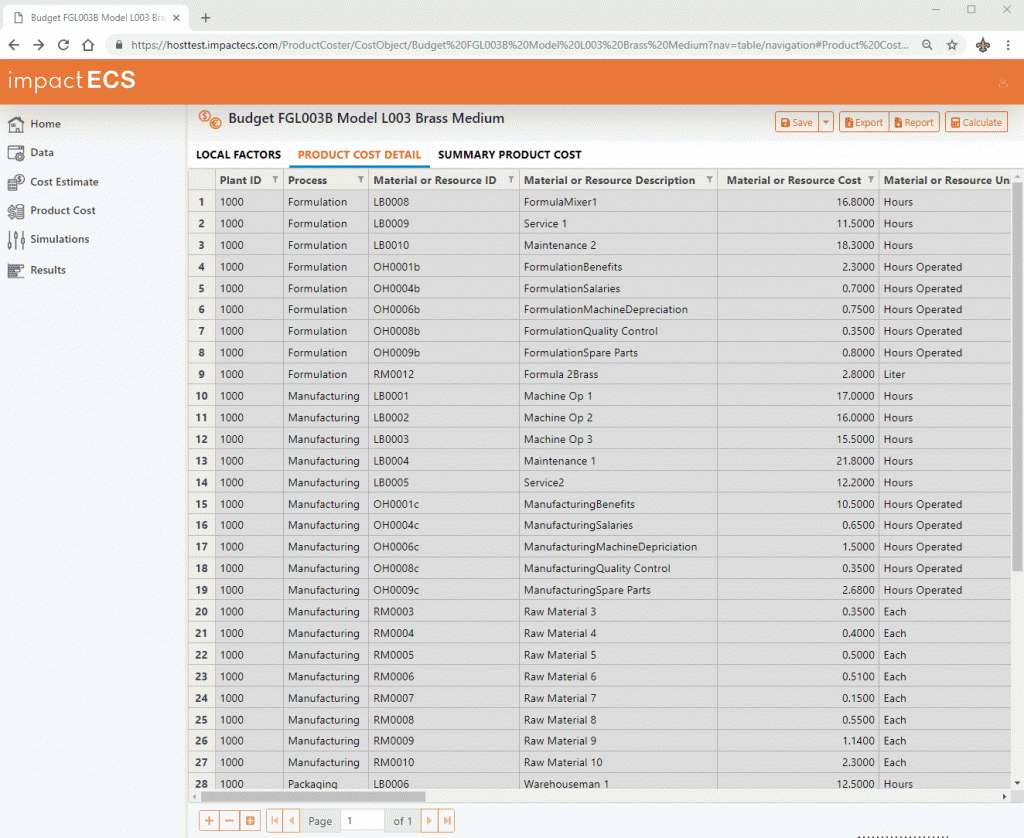1024x838 pixels.
Task: Jump to the first page of the table
Action: pyautogui.click(x=275, y=820)
